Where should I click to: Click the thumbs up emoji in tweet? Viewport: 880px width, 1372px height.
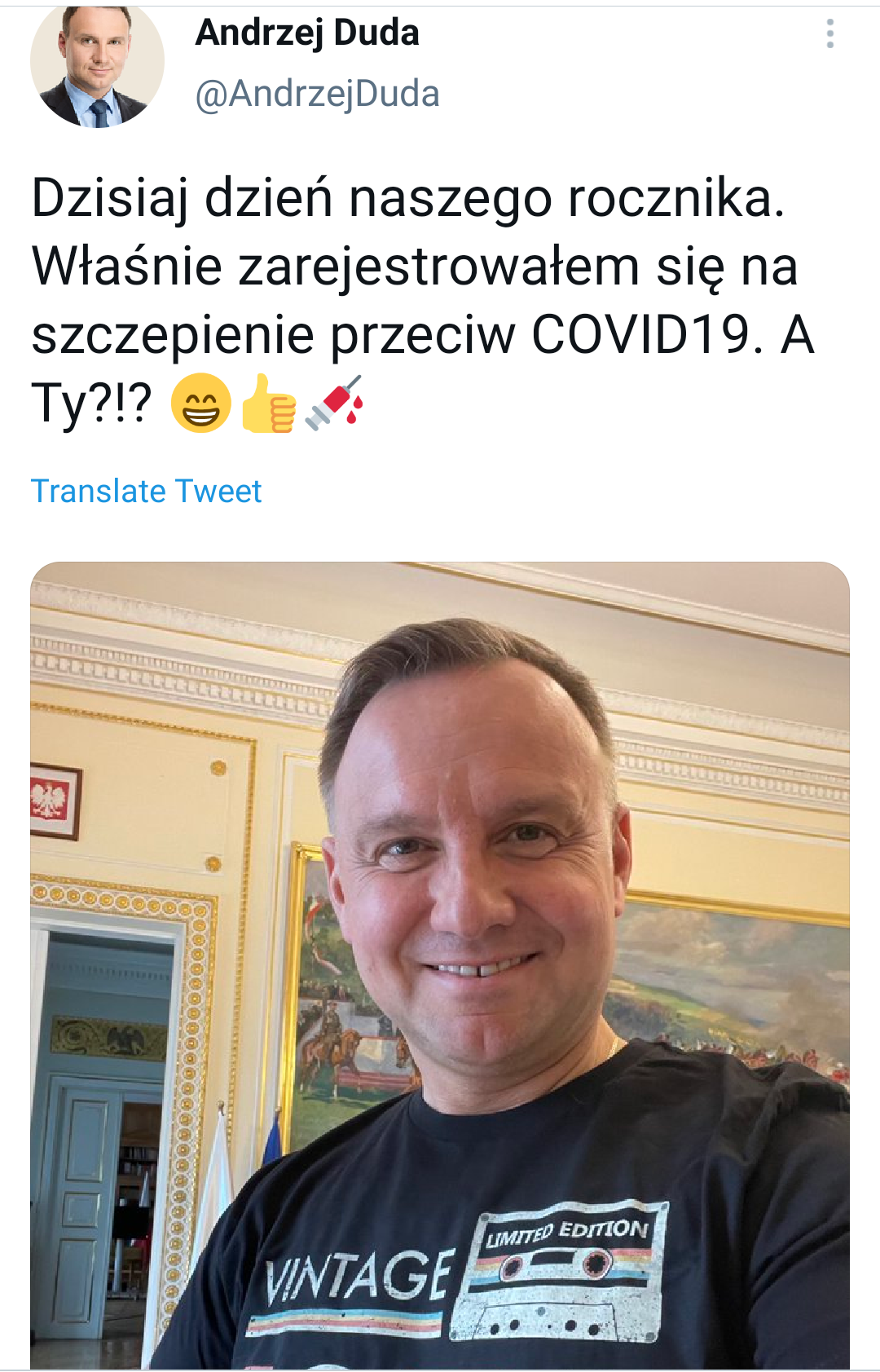(268, 403)
